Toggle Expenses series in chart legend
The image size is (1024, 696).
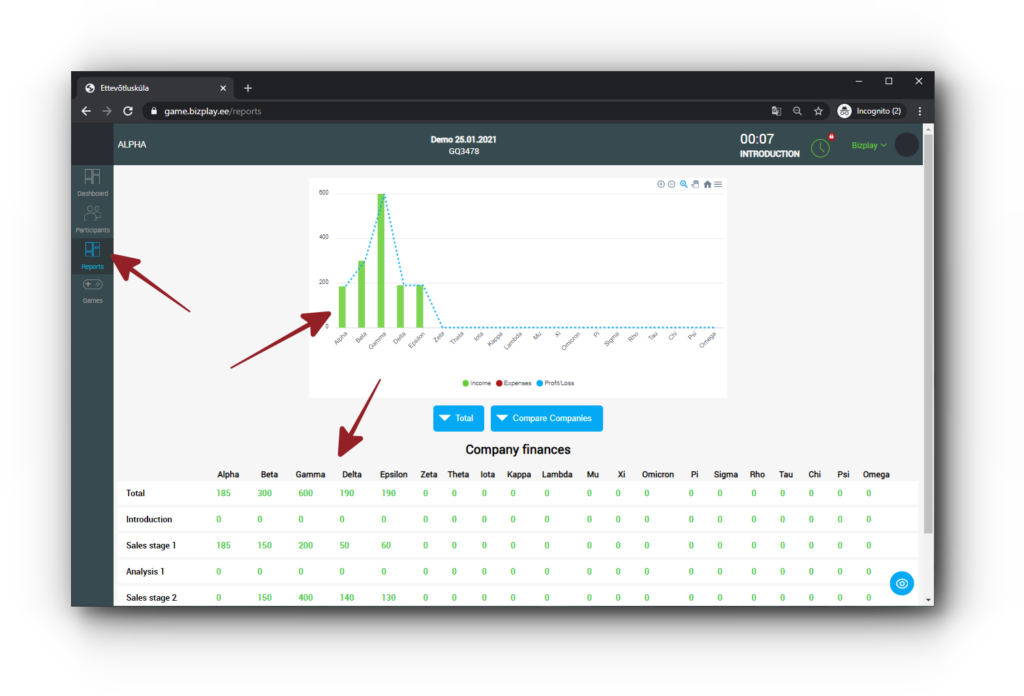pyautogui.click(x=514, y=383)
